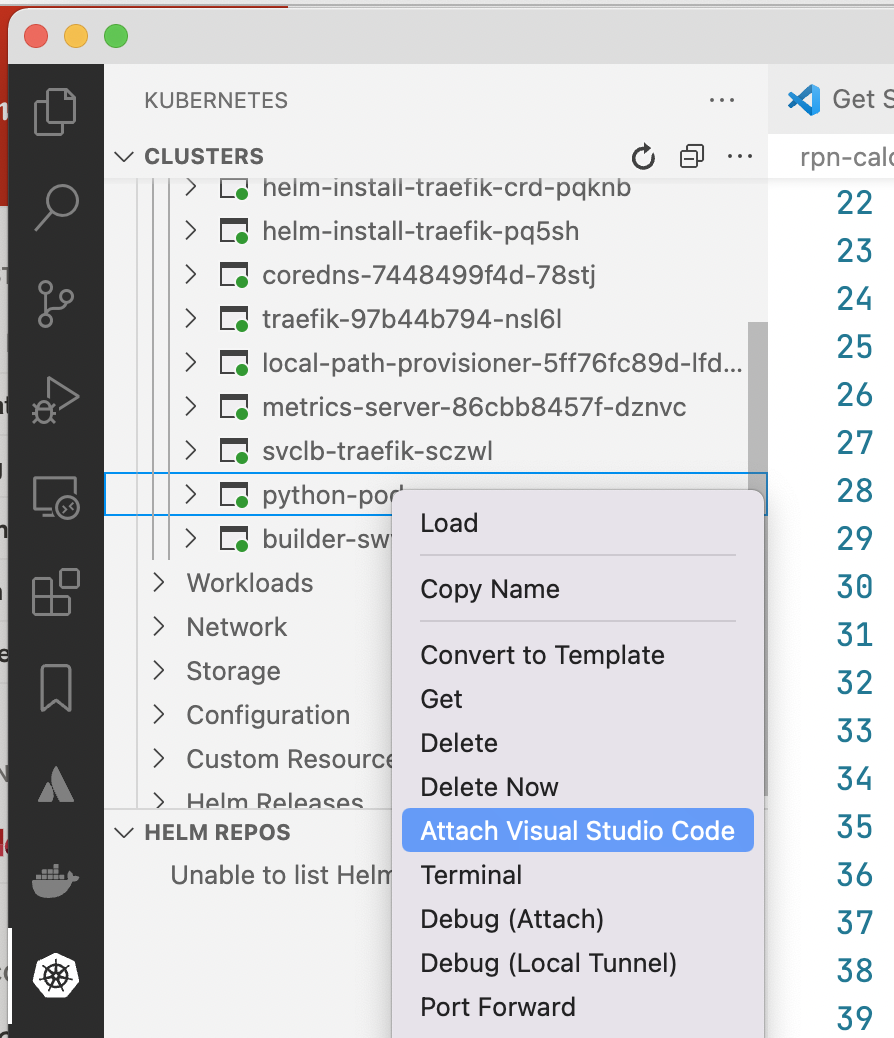Screen dimensions: 894x1038
Task: Select the metrics-server-86cbb8457f-dznvc pod
Action: pos(474,407)
